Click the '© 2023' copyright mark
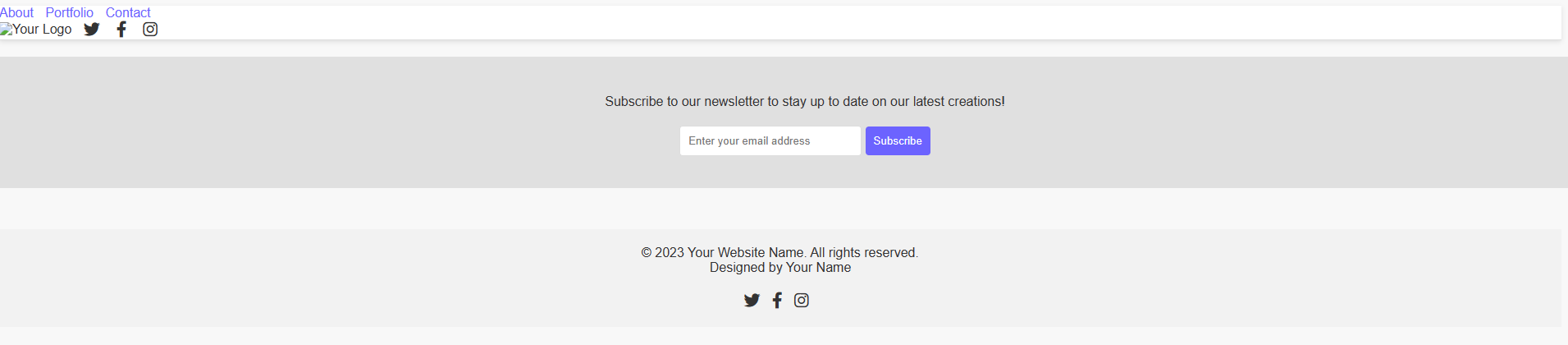This screenshot has height=345, width=1568. 662,253
